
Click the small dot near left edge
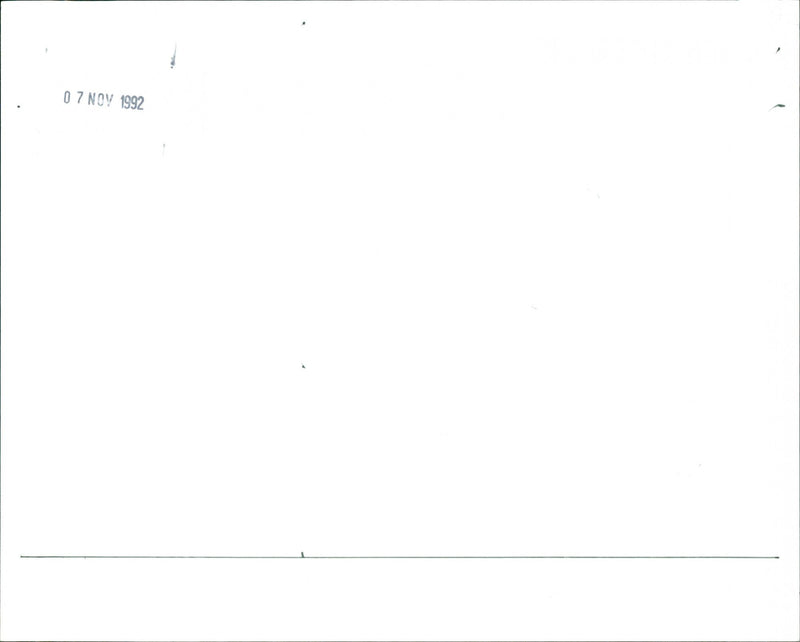tap(19, 107)
